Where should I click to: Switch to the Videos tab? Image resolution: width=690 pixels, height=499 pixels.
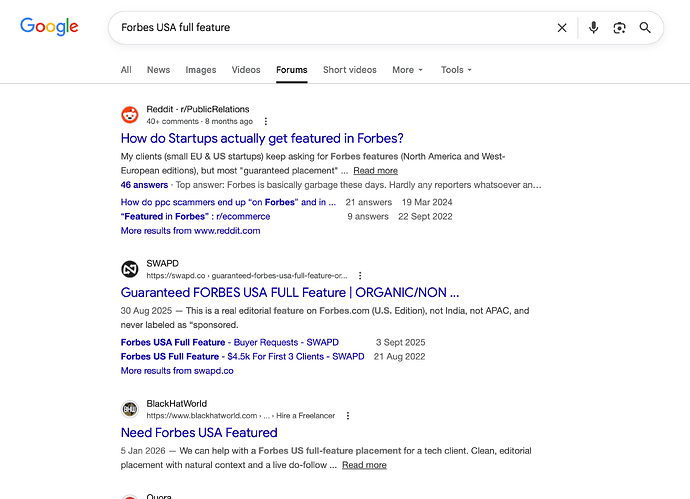point(246,70)
